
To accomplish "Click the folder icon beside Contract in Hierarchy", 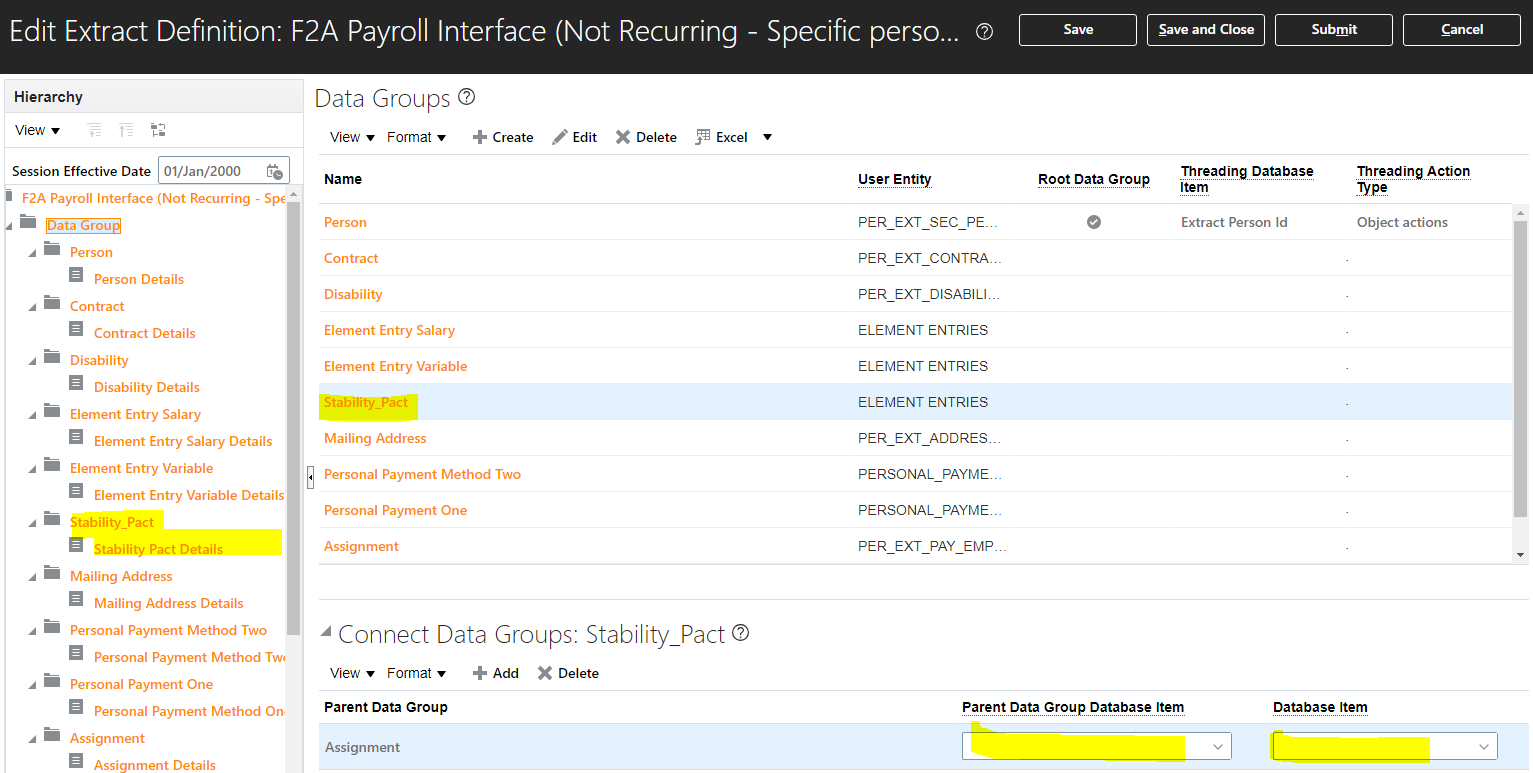I will pos(52,303).
